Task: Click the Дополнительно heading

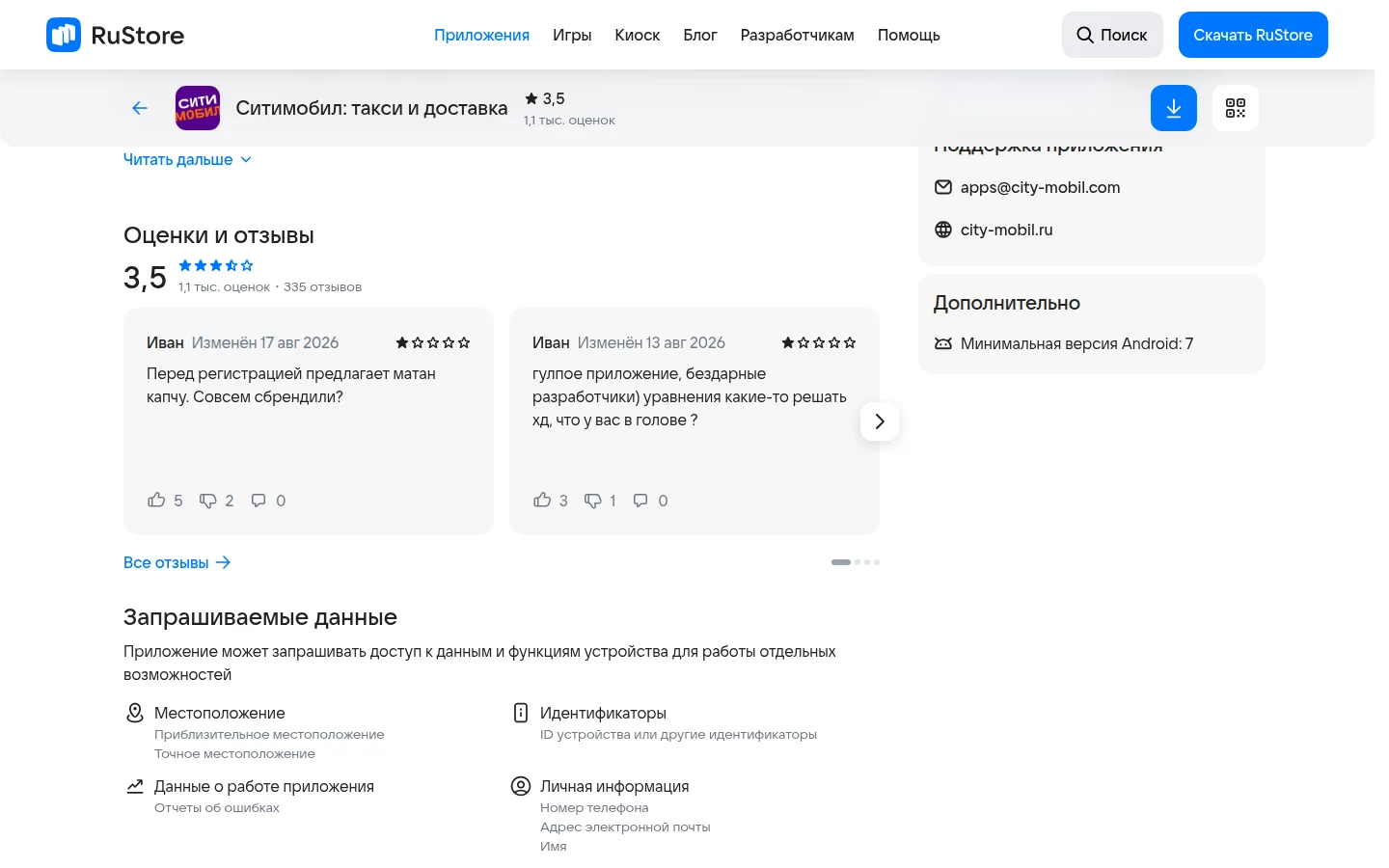Action: (1007, 303)
